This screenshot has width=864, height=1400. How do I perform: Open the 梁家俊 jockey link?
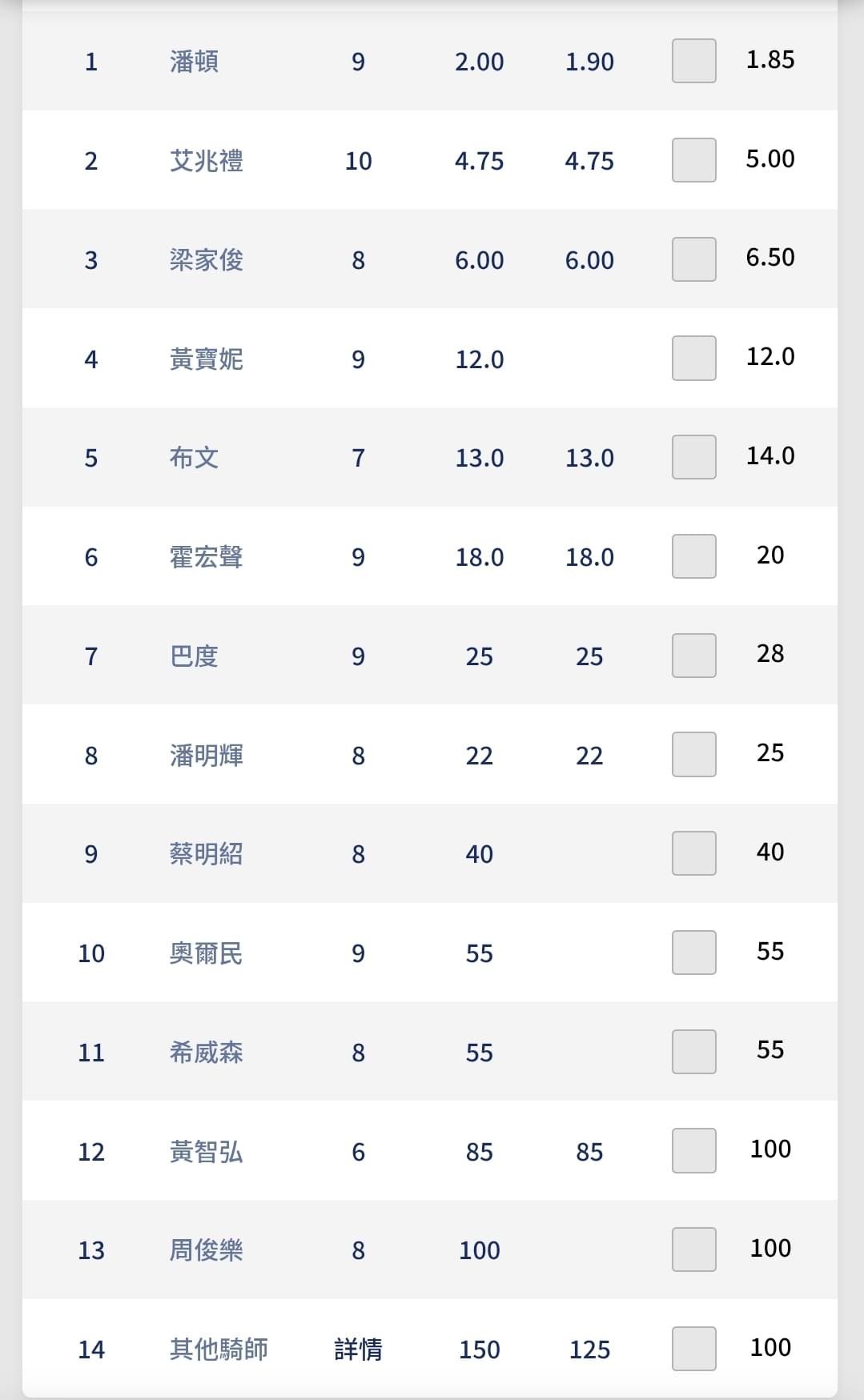pos(206,260)
